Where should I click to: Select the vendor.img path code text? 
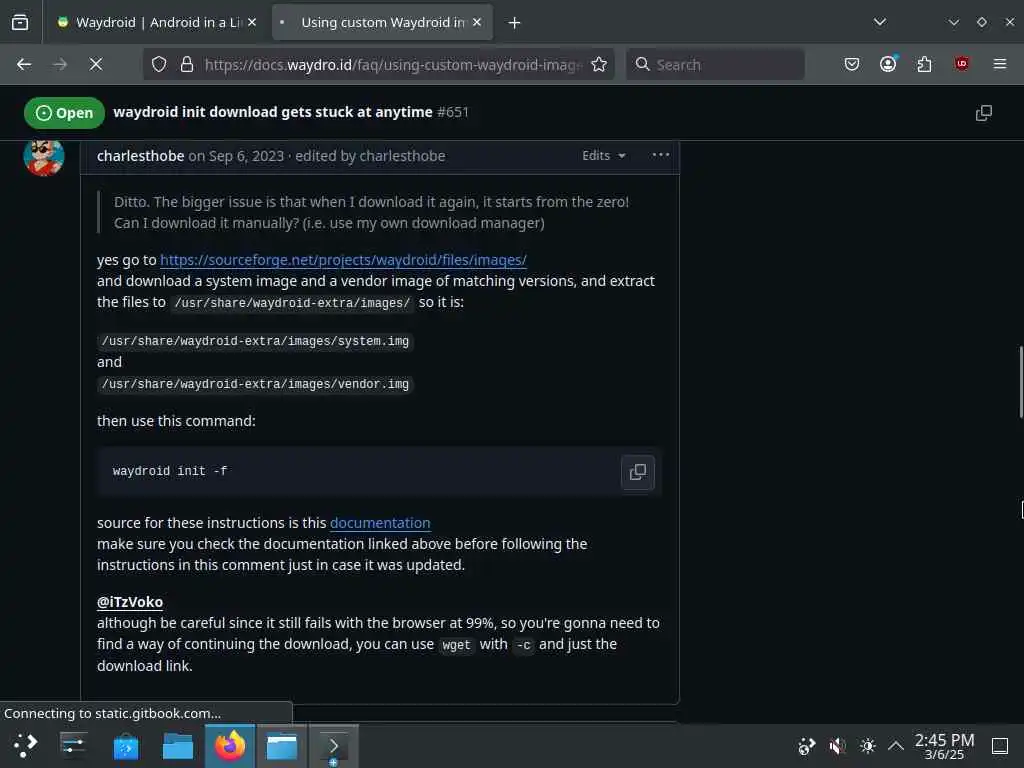255,384
